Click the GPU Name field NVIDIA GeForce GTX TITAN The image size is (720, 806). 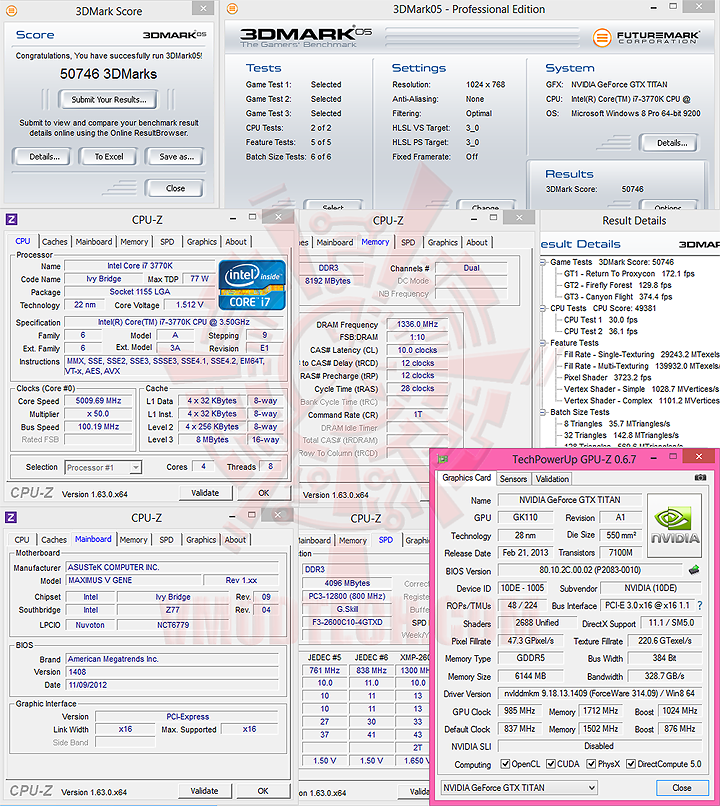click(x=569, y=500)
